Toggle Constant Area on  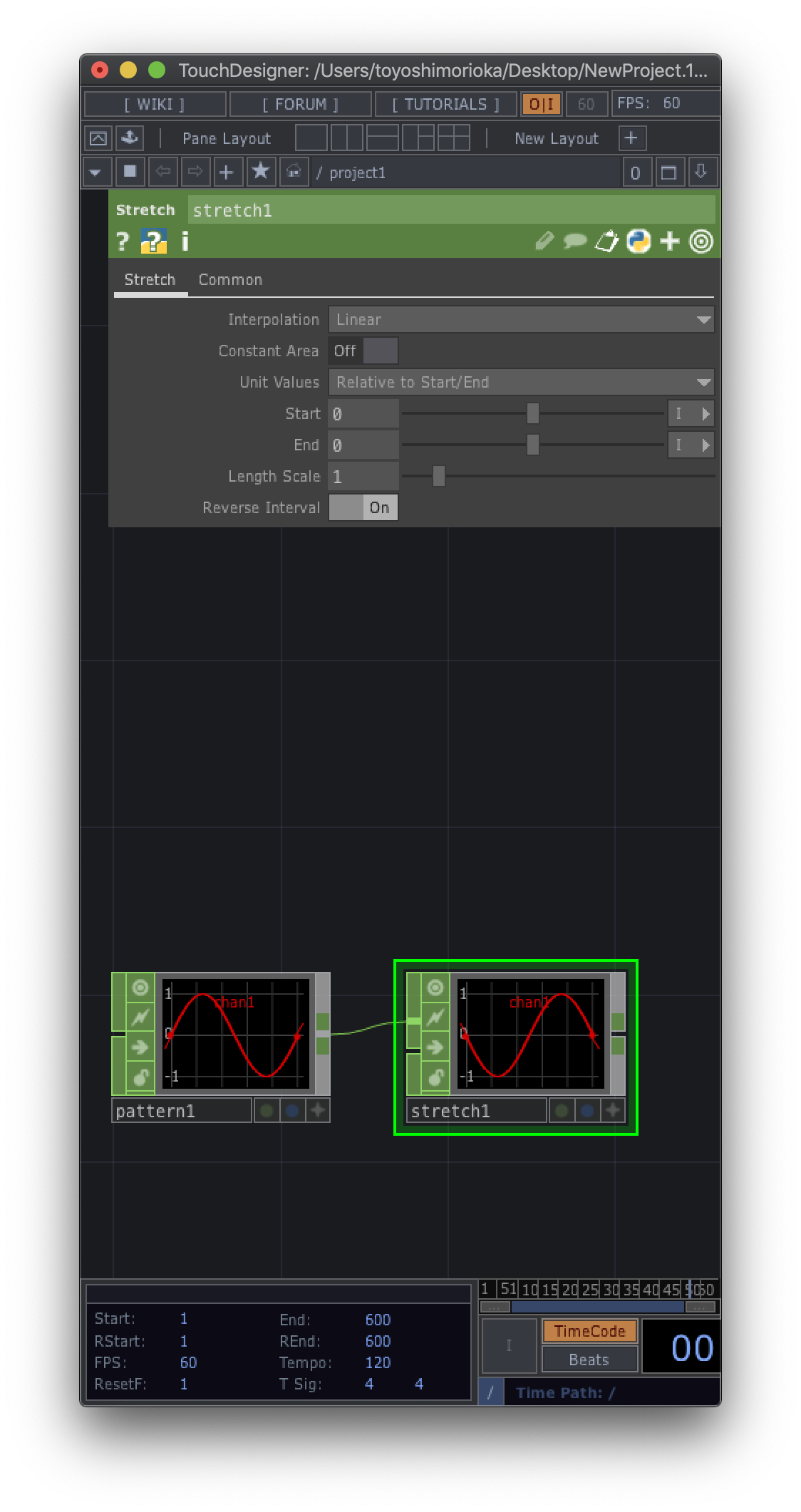(363, 351)
